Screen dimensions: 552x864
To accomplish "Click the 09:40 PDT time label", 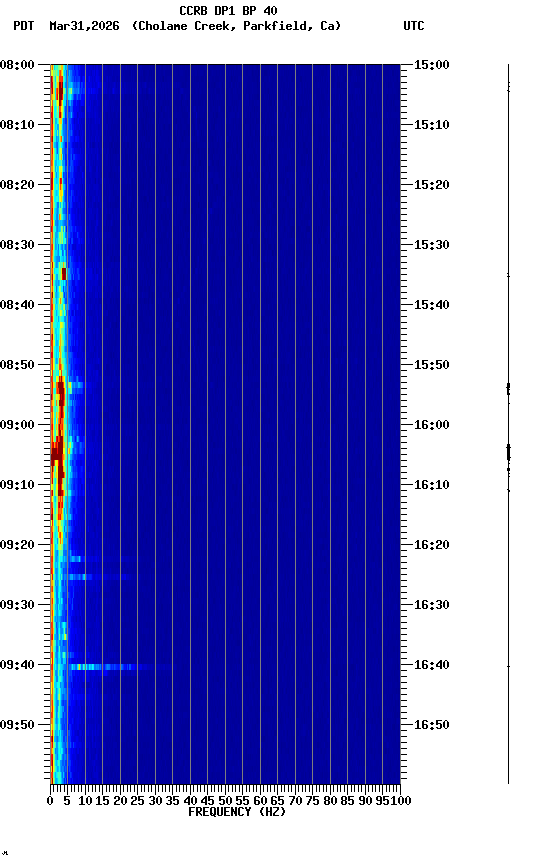I will pos(17,666).
